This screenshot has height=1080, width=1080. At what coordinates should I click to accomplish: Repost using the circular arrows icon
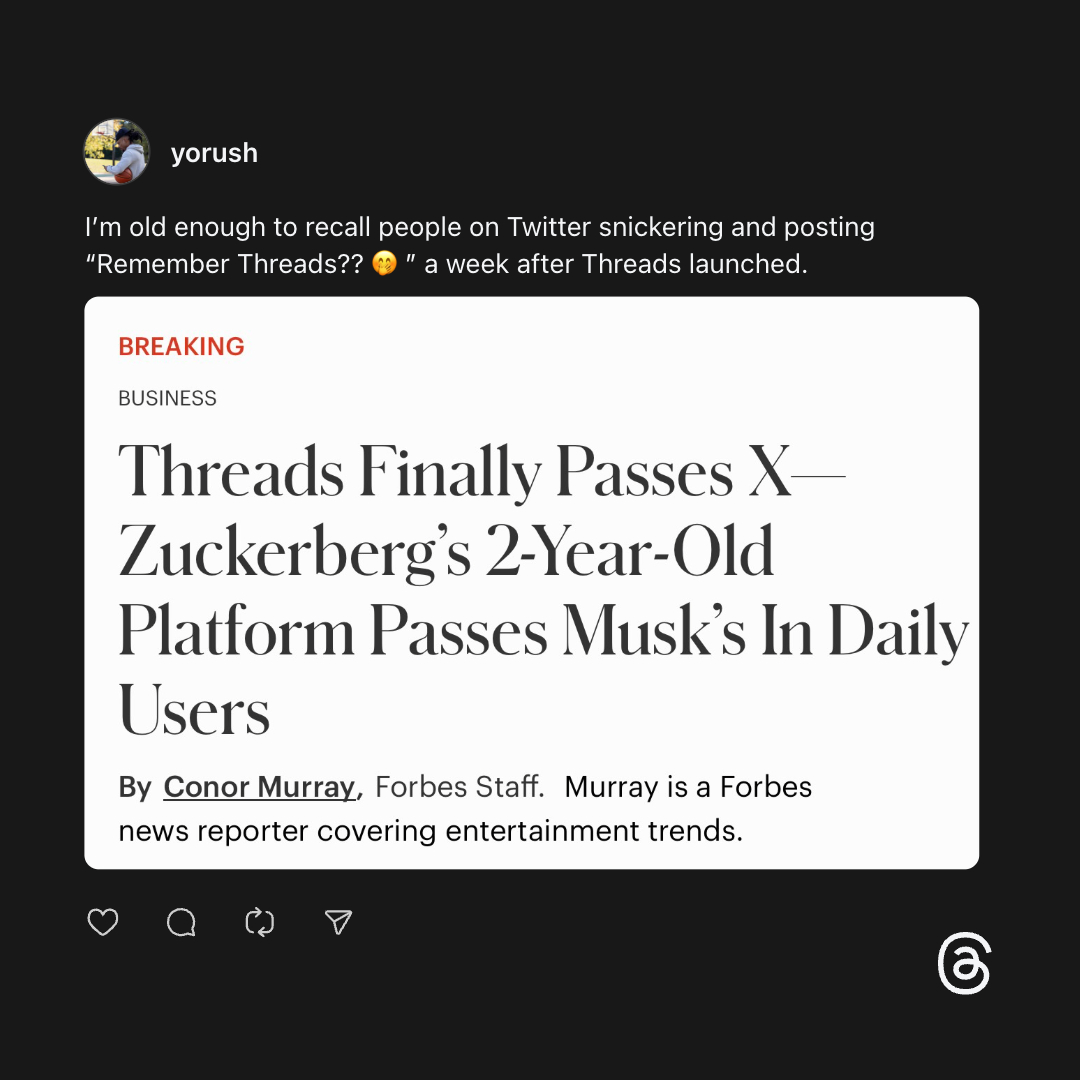[260, 922]
